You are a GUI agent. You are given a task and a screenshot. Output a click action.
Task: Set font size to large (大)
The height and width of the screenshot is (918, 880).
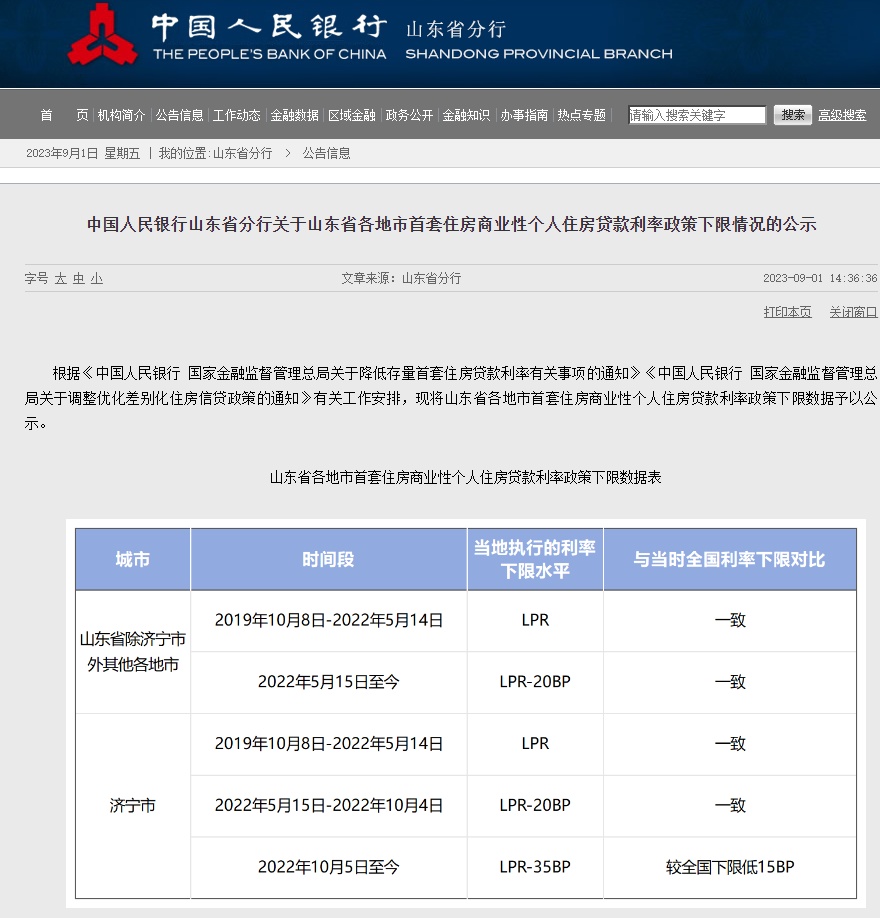[x=60, y=279]
